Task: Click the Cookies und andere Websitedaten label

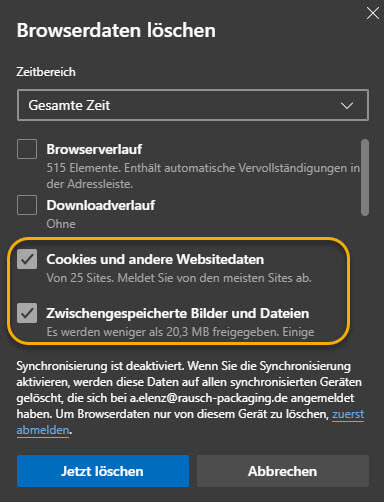Action: coord(155,259)
